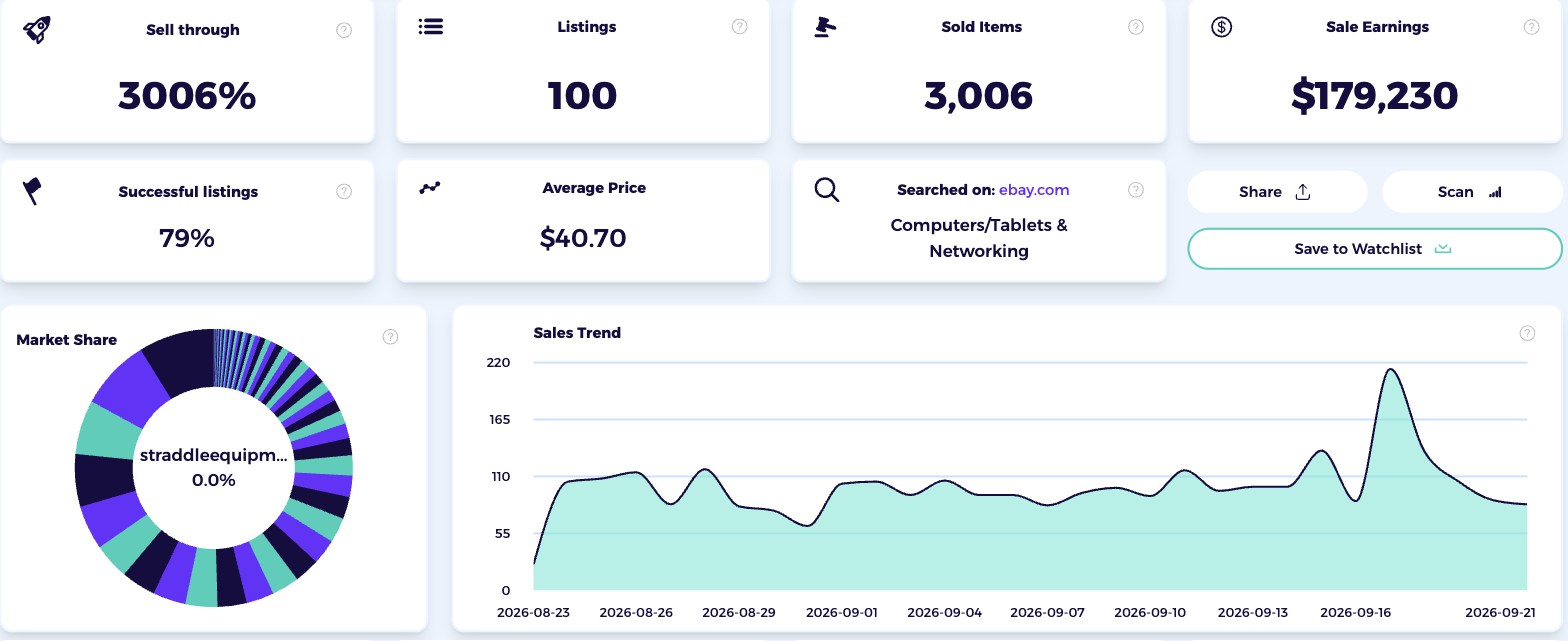
Task: Open help tooltip for Sell through
Action: pos(344,30)
